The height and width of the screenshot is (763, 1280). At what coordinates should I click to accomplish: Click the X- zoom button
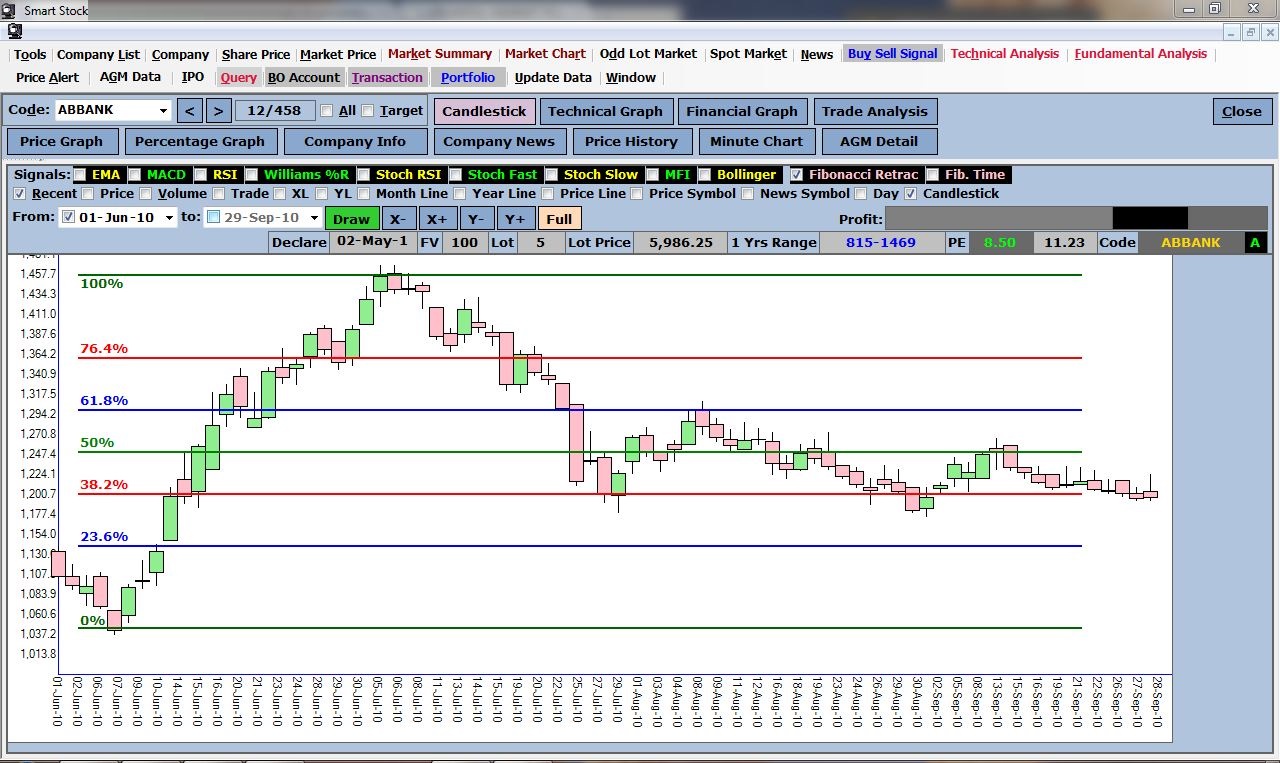coord(397,218)
